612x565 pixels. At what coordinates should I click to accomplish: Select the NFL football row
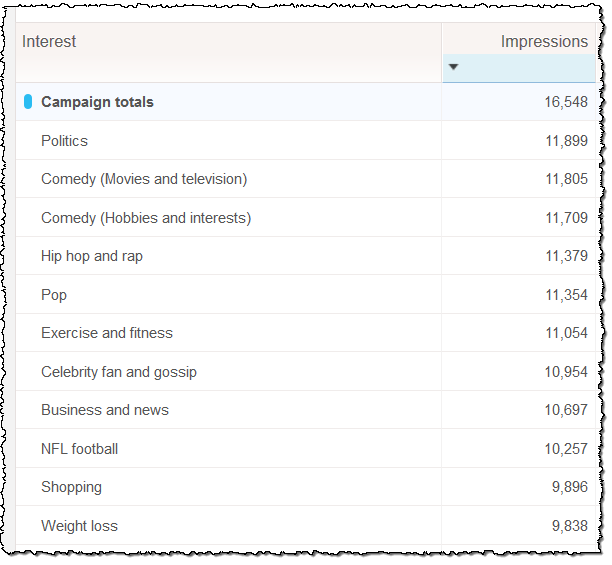[79, 449]
